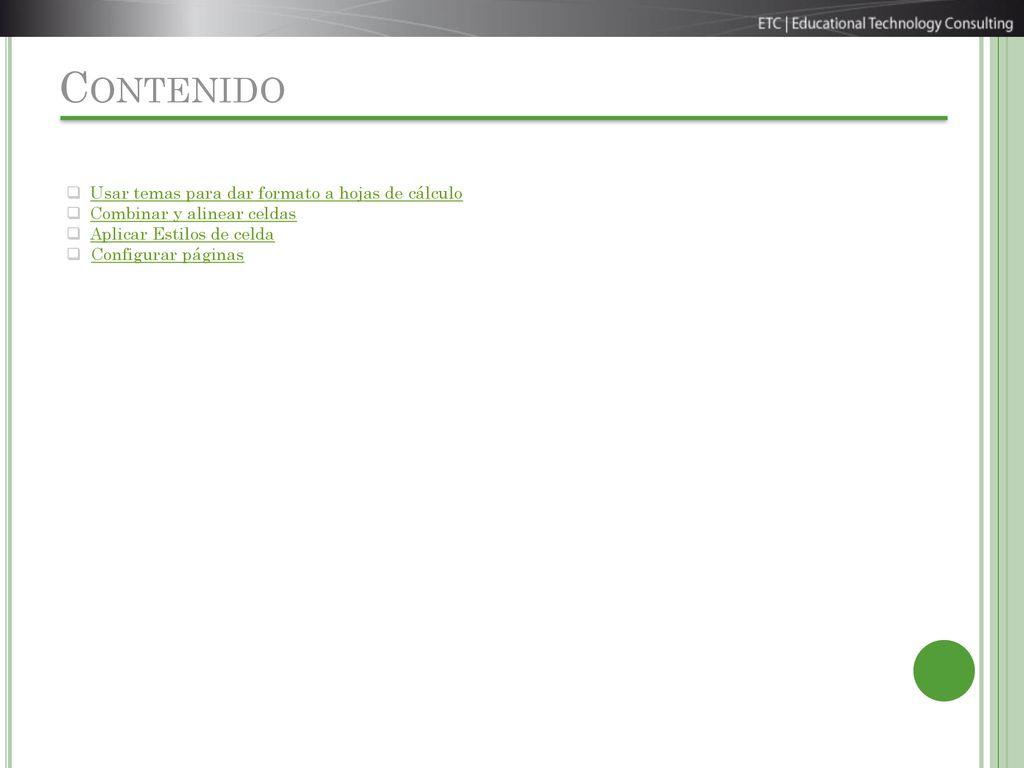1024x768 pixels.
Task: Open link 'Usar temas para dar formato a hojas de cálculo'
Action: tap(276, 193)
